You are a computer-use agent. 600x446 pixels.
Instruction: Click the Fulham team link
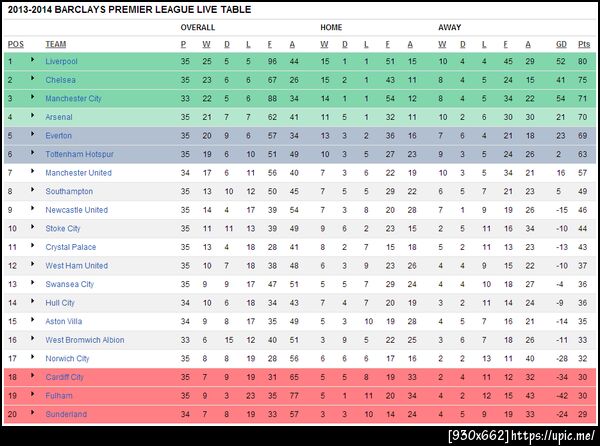[x=57, y=396]
